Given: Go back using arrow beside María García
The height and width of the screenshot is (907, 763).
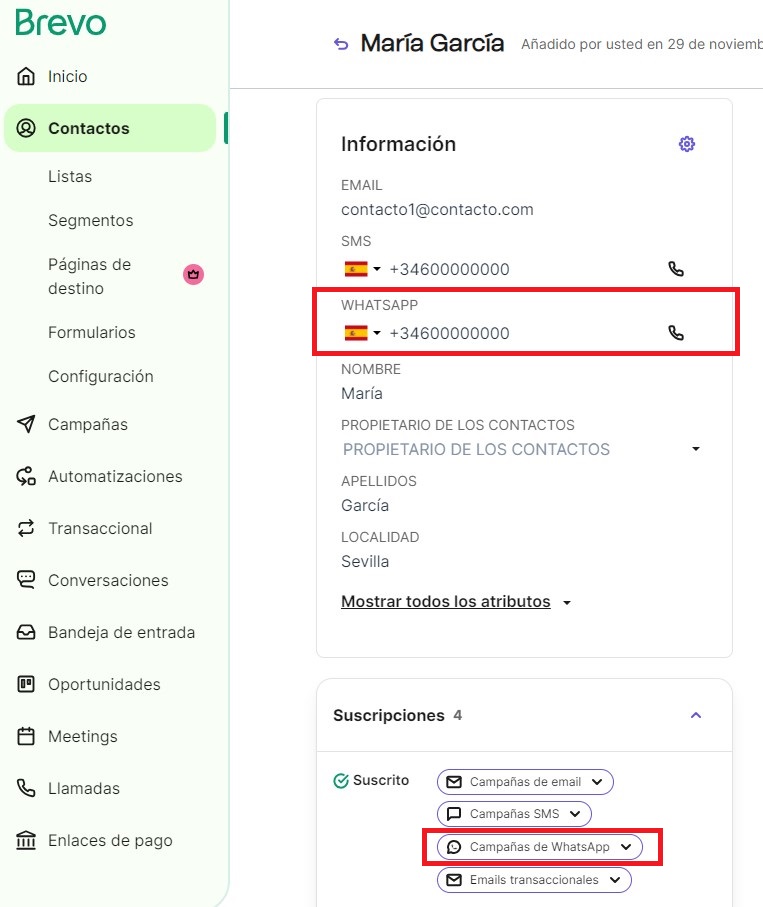Looking at the screenshot, I should [341, 44].
